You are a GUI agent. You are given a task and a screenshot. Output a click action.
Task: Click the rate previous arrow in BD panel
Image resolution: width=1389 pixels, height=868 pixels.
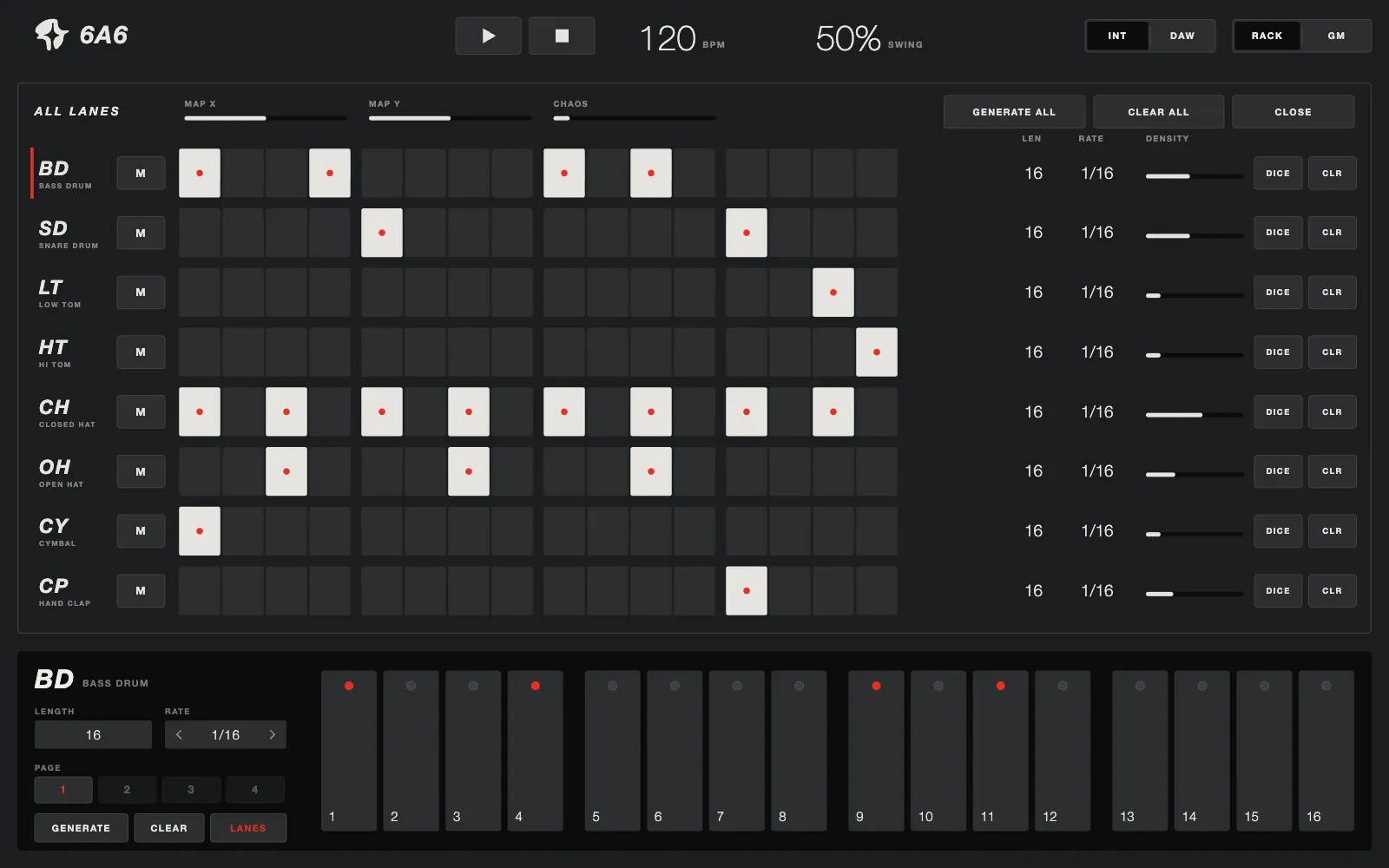(x=179, y=734)
